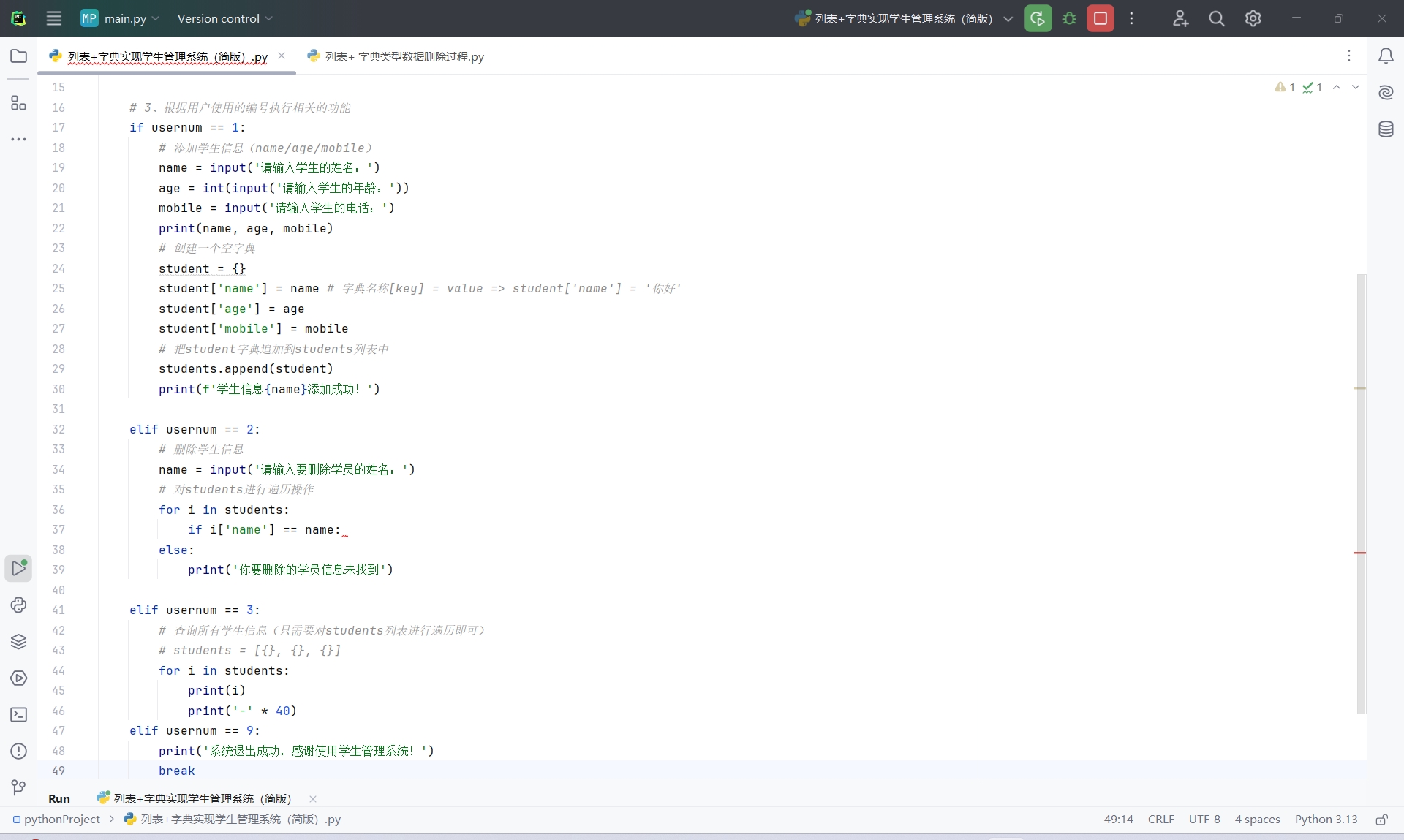Click the Python 3.13 interpreter selector
The width and height of the screenshot is (1404, 840).
click(x=1326, y=820)
